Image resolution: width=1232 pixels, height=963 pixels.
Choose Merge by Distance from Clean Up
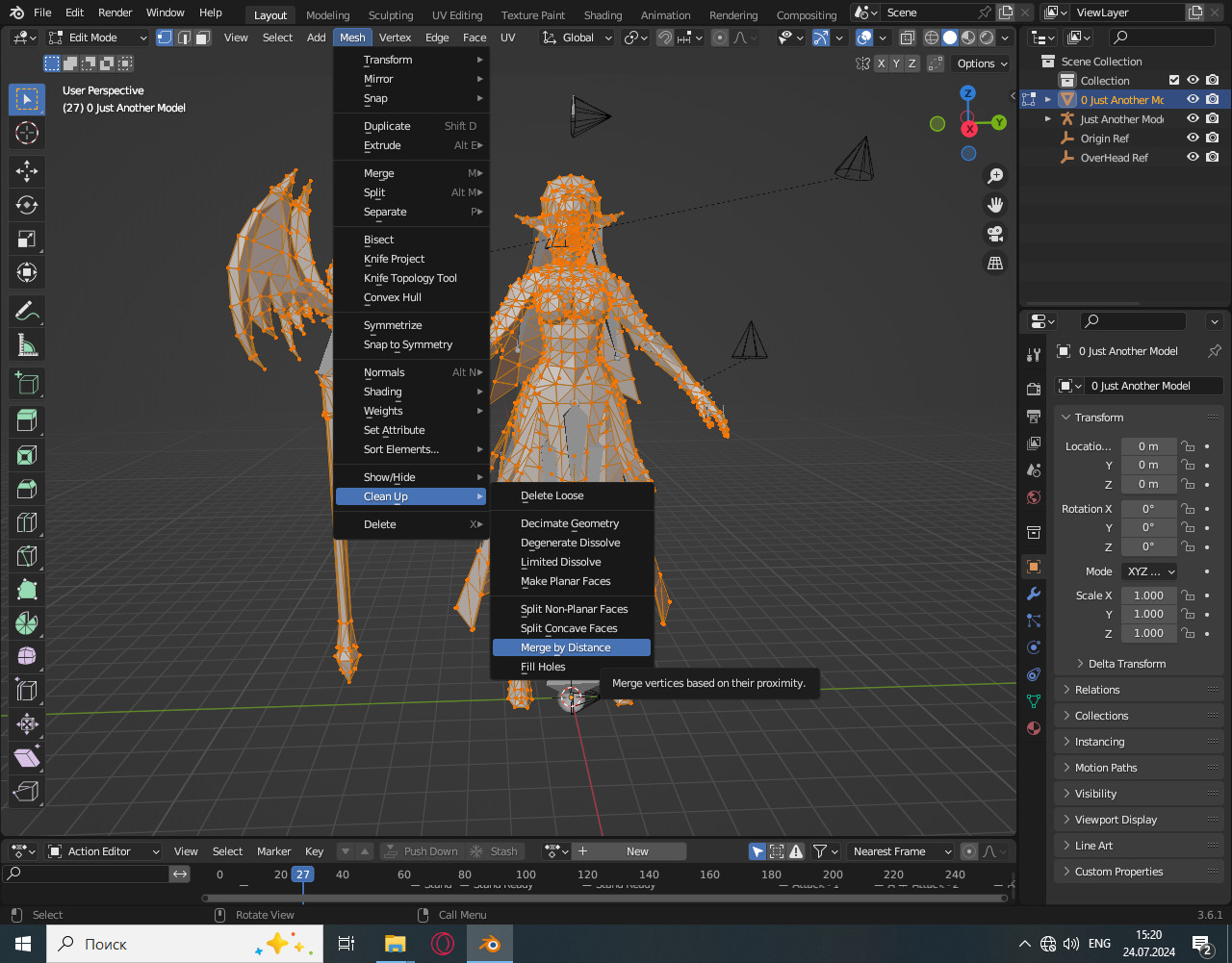pyautogui.click(x=566, y=647)
